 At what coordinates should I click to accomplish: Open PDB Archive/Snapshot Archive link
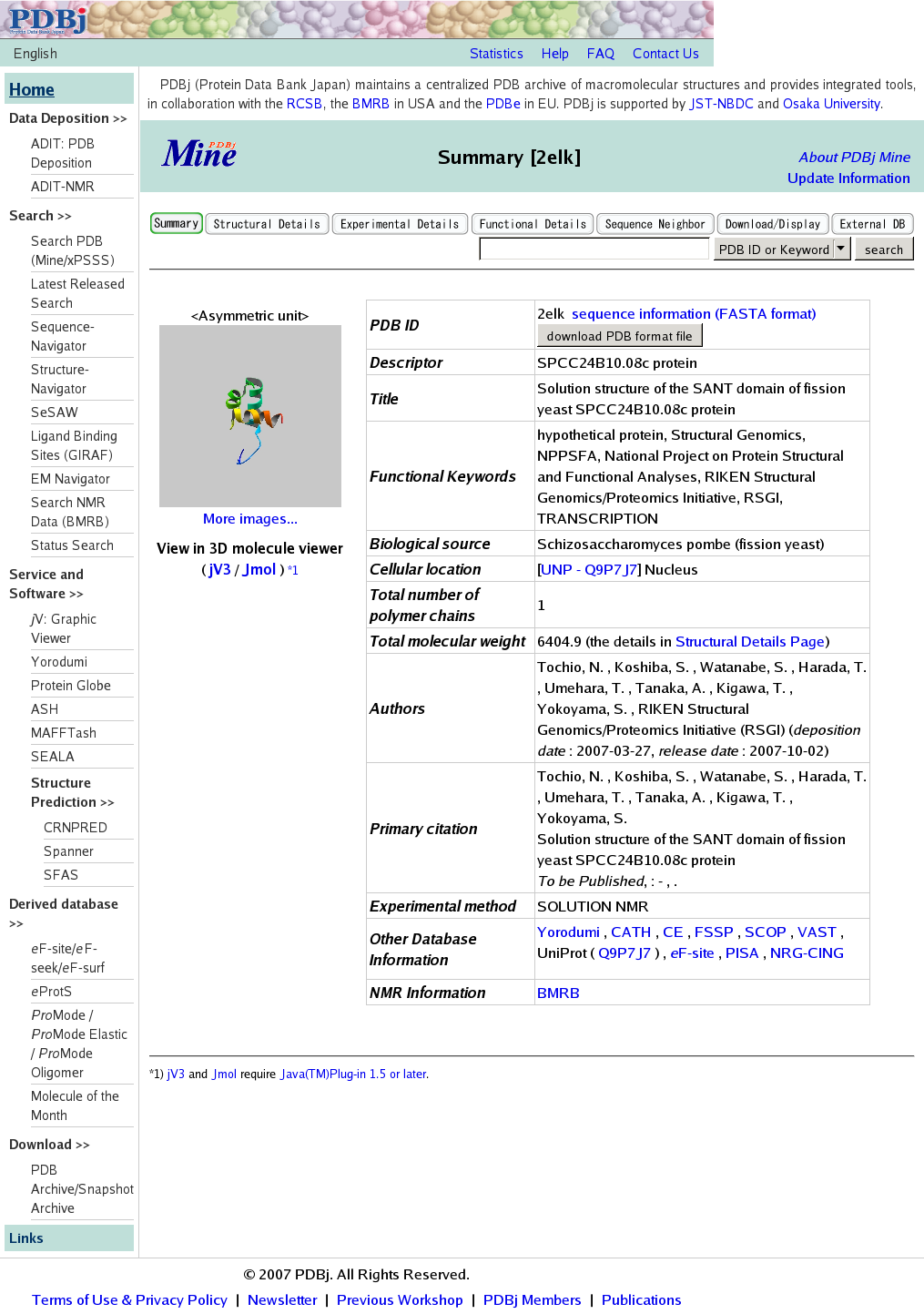click(x=82, y=1189)
